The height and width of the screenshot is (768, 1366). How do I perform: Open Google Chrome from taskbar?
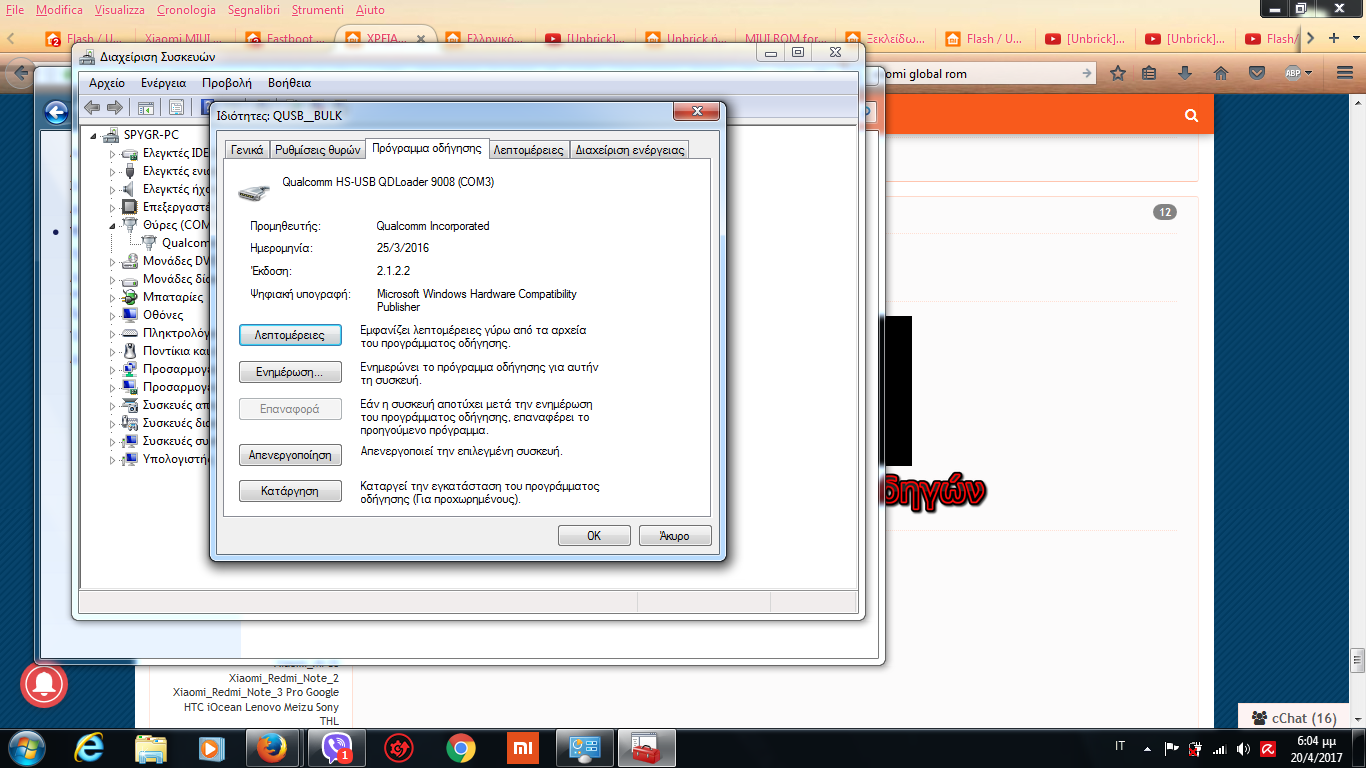click(x=461, y=748)
